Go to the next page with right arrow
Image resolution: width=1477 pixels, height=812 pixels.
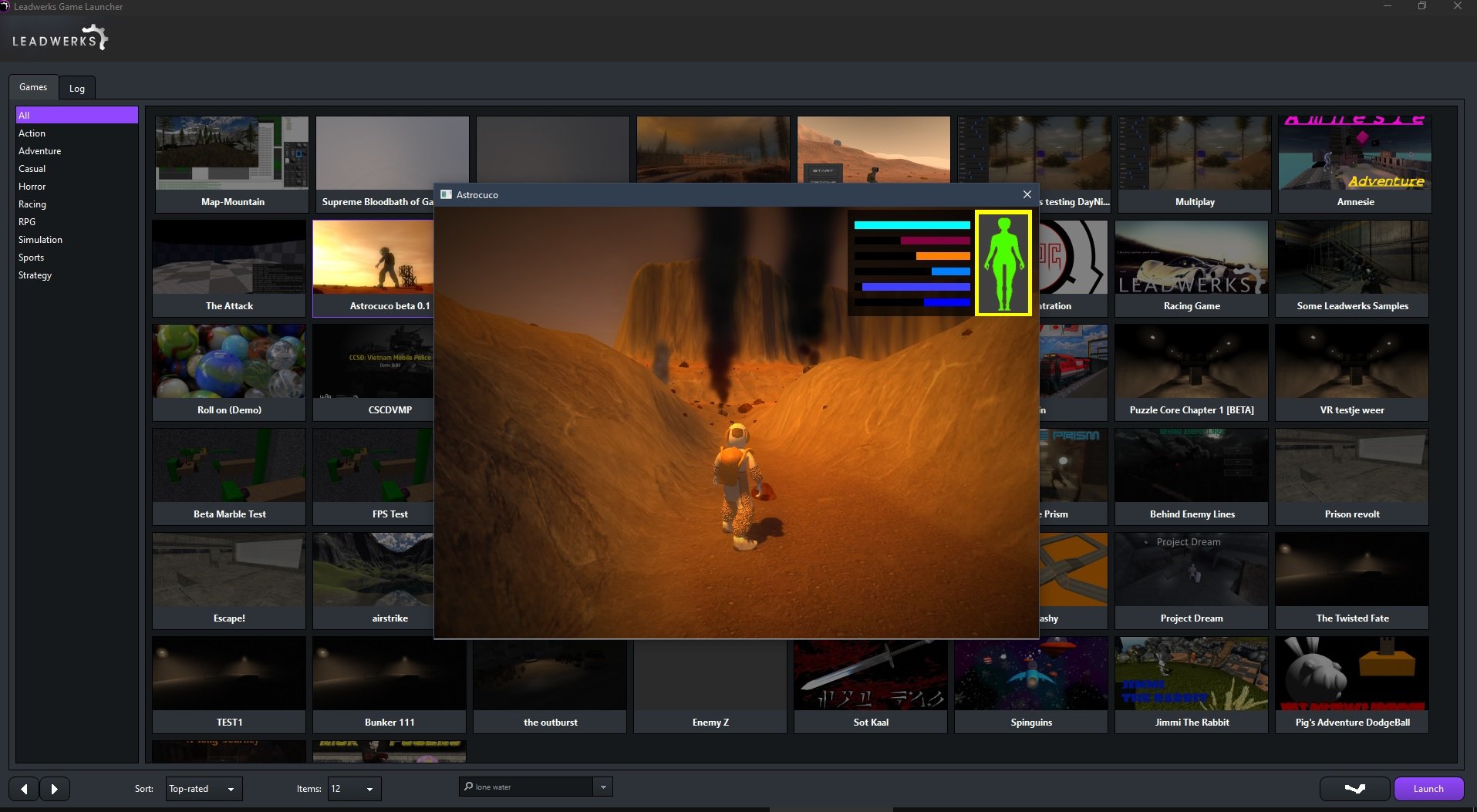[x=55, y=789]
